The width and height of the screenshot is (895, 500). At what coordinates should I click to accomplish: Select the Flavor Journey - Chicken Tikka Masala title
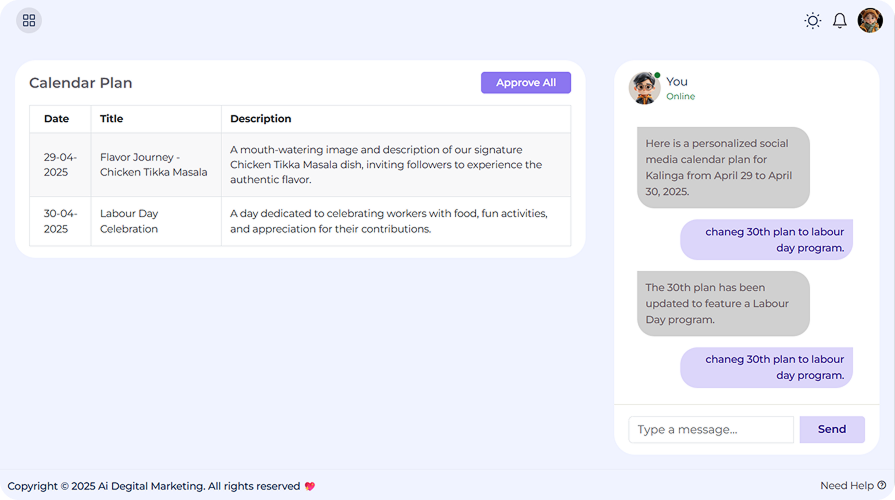[154, 165]
